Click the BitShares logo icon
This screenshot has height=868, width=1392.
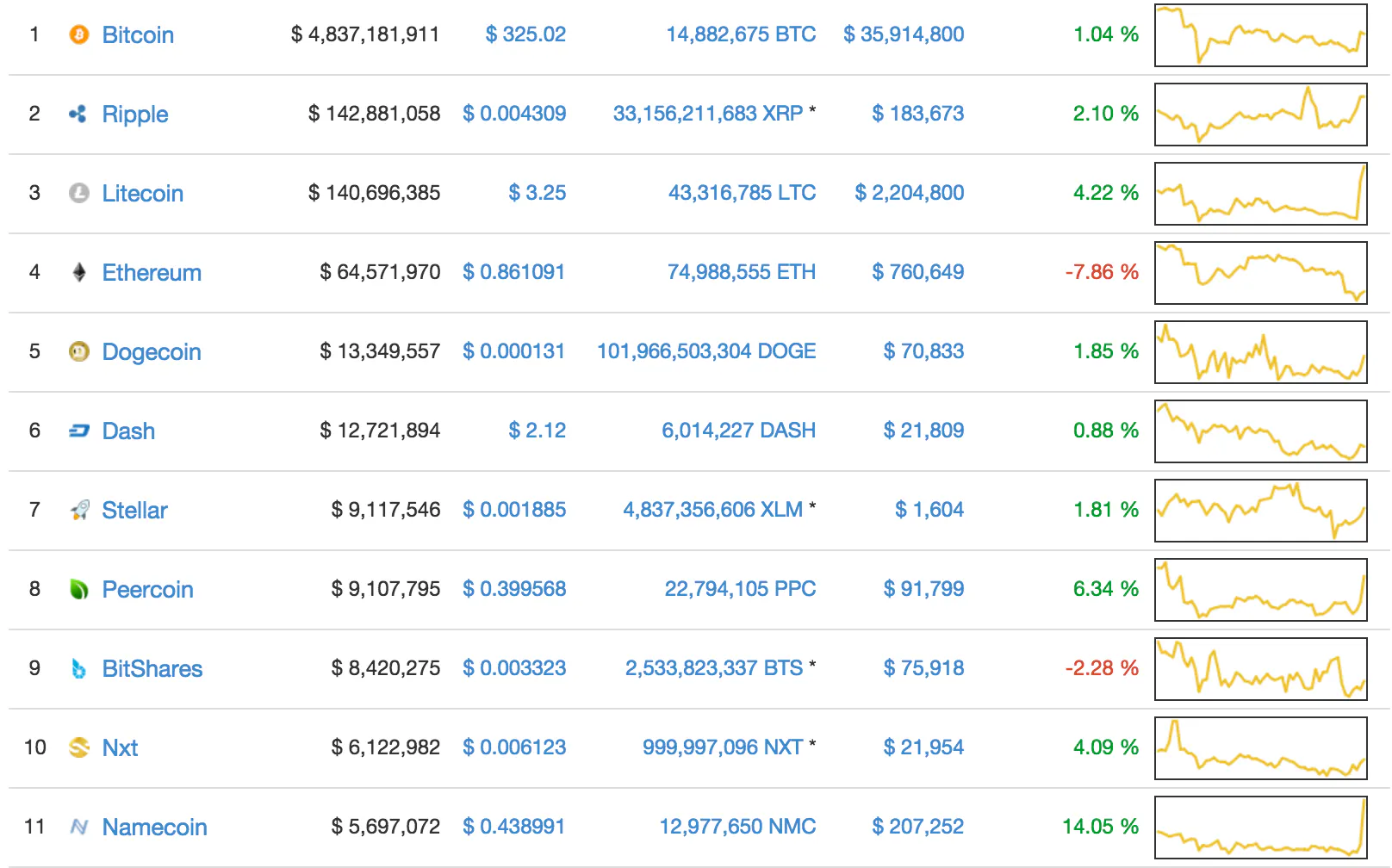[78, 668]
